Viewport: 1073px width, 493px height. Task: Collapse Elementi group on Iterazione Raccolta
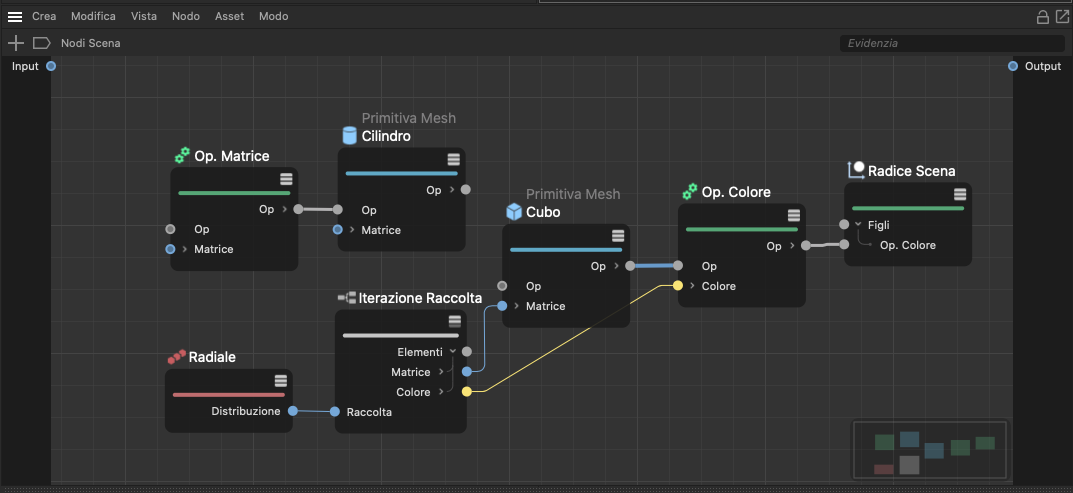[452, 351]
